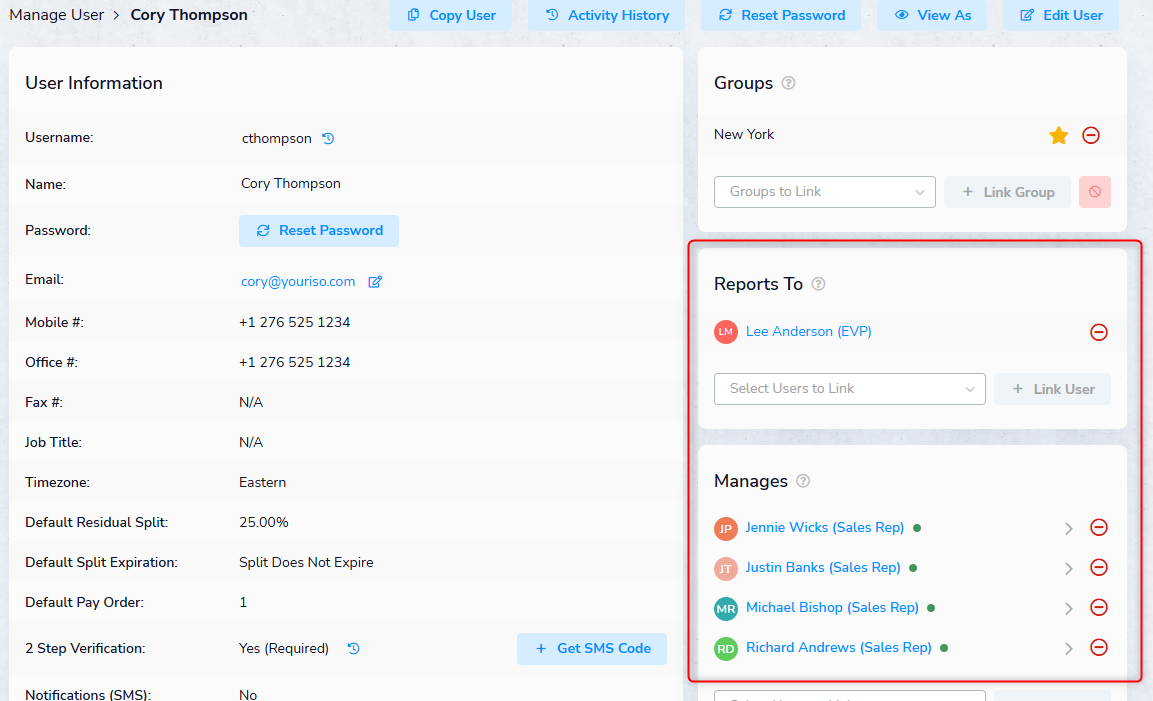Viewport: 1153px width, 701px height.
Task: Click the Manages help question mark icon
Action: pyautogui.click(x=803, y=481)
